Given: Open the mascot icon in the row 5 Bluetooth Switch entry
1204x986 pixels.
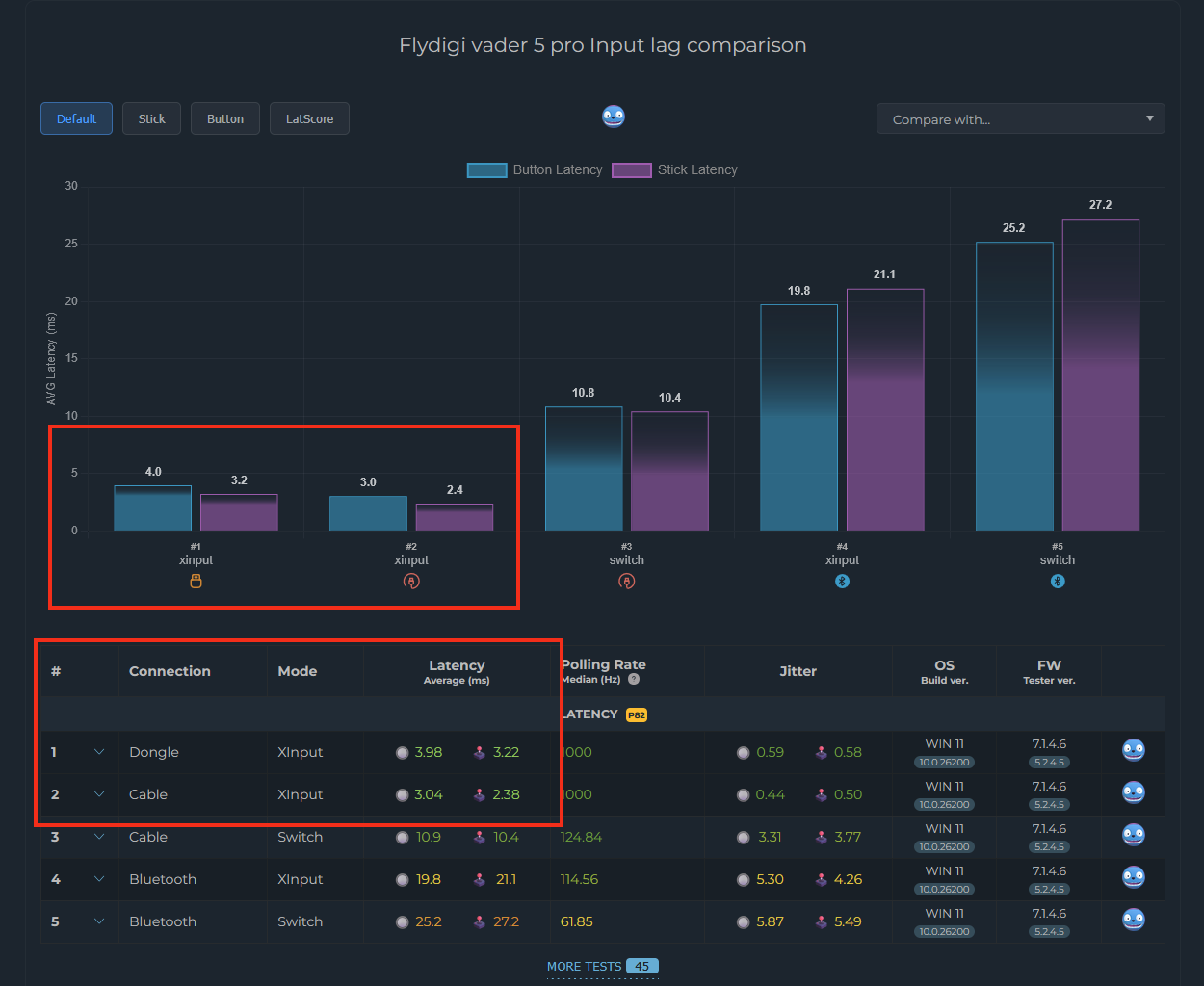Looking at the screenshot, I should tap(1134, 920).
